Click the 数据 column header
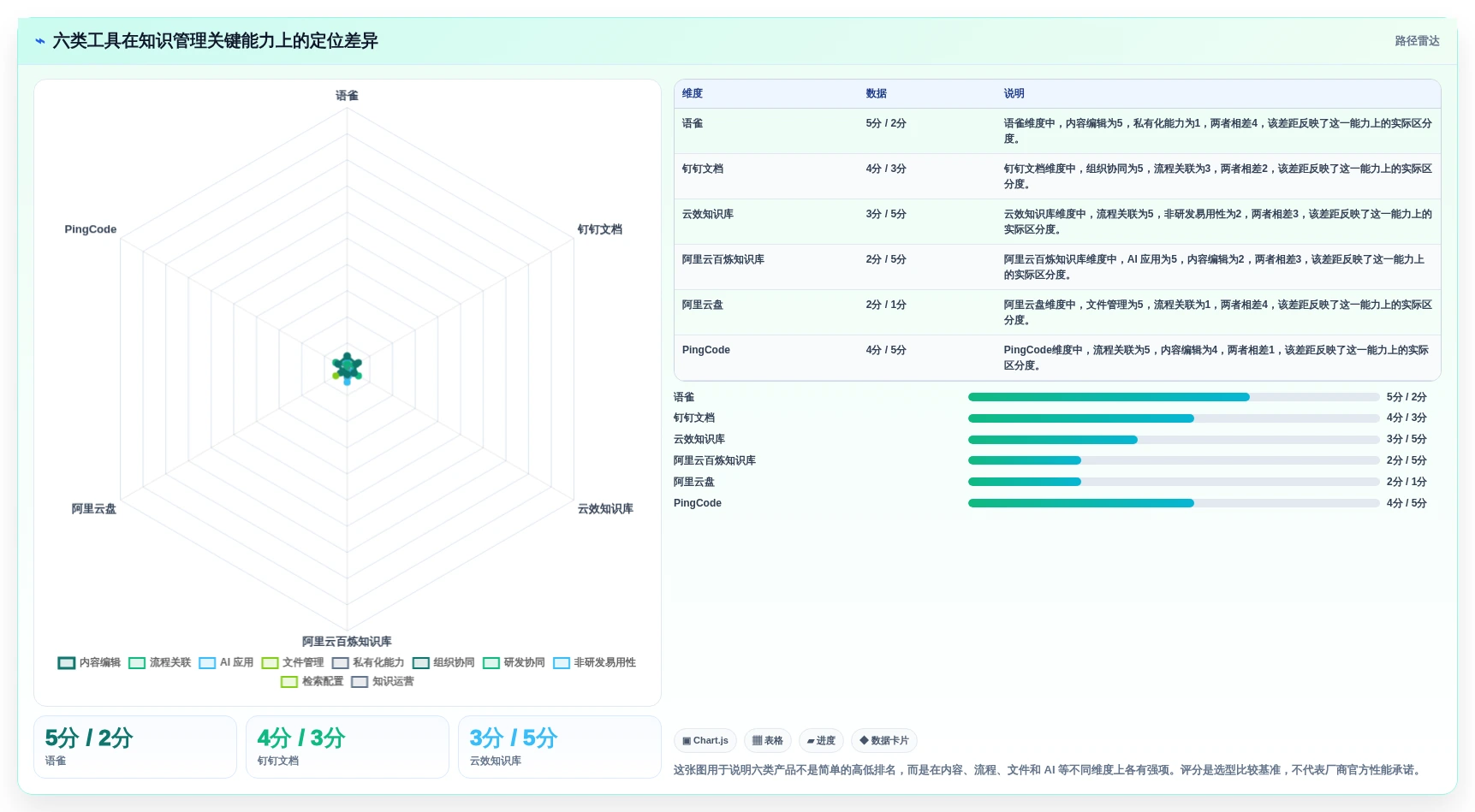This screenshot has width=1475, height=812. [876, 94]
